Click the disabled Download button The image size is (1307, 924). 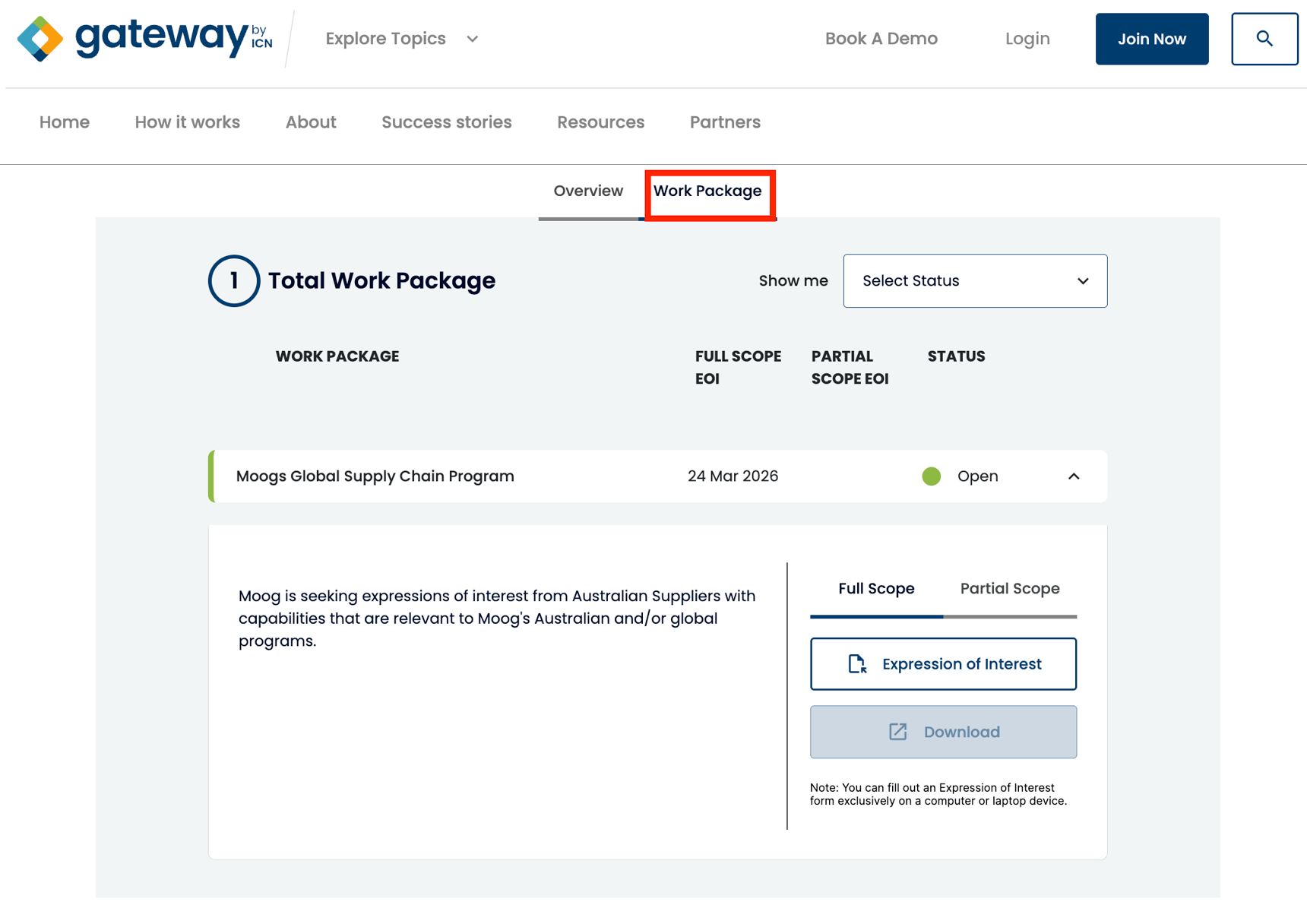[x=943, y=732]
